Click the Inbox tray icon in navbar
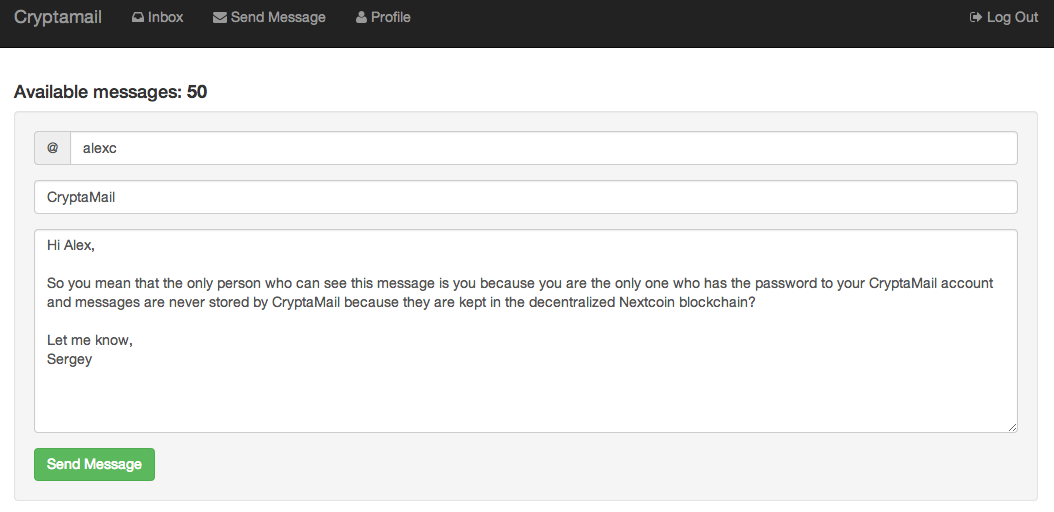Viewport: 1054px width, 512px height. [x=138, y=17]
